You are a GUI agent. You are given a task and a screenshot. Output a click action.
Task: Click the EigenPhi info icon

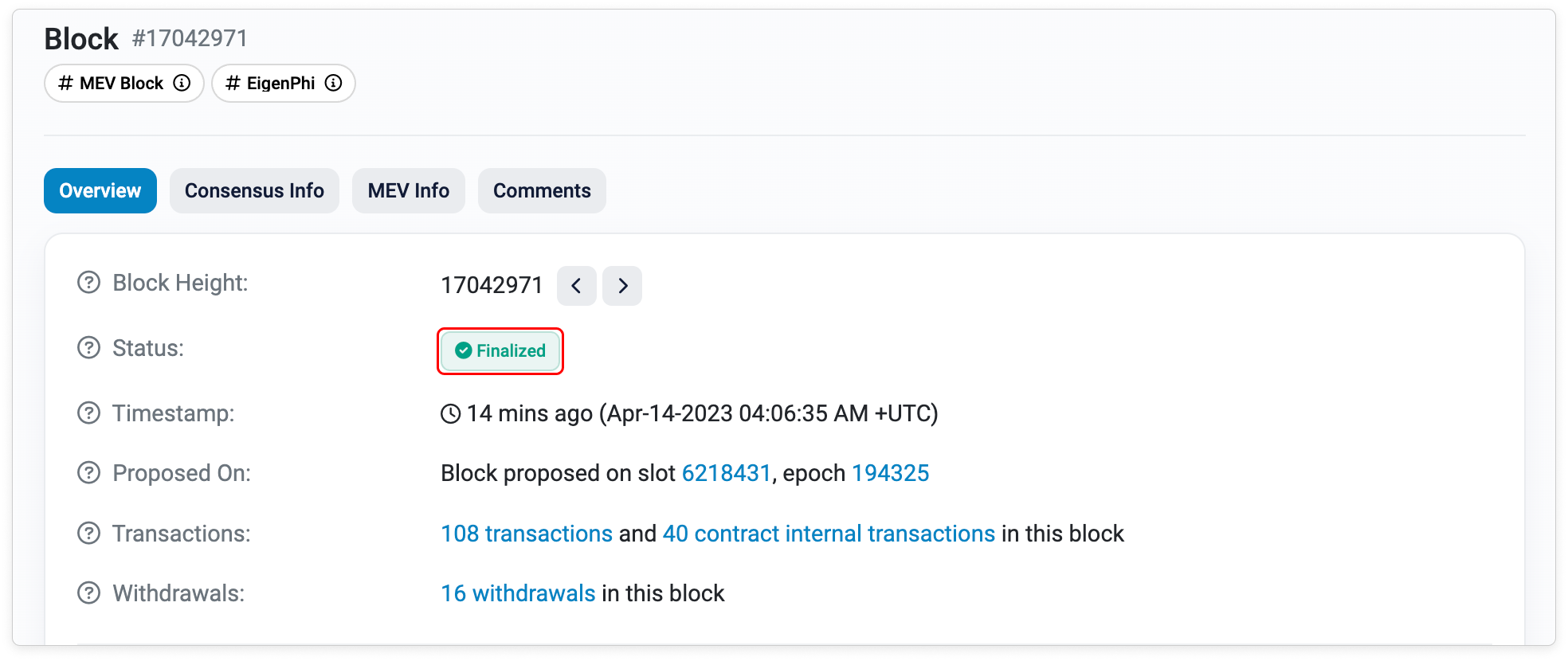(x=334, y=83)
